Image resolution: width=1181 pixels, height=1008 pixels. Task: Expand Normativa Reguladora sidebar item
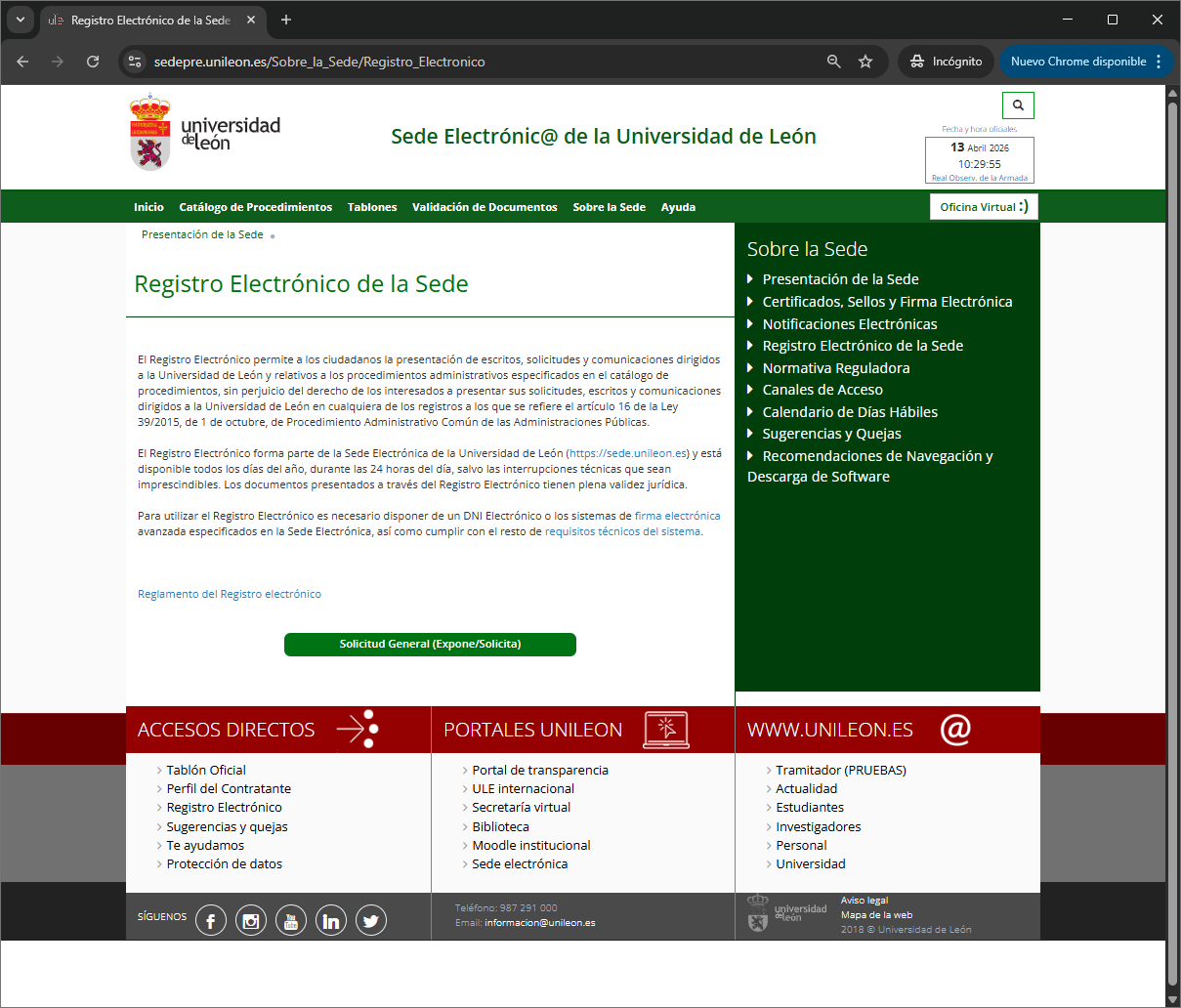[836, 368]
